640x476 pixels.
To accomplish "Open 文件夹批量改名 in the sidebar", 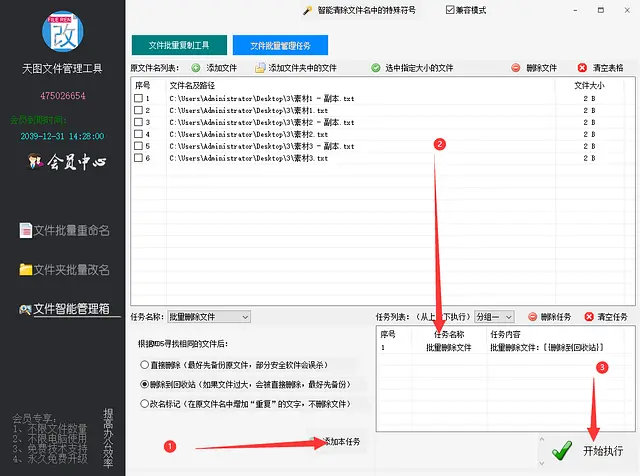I will click(64, 270).
